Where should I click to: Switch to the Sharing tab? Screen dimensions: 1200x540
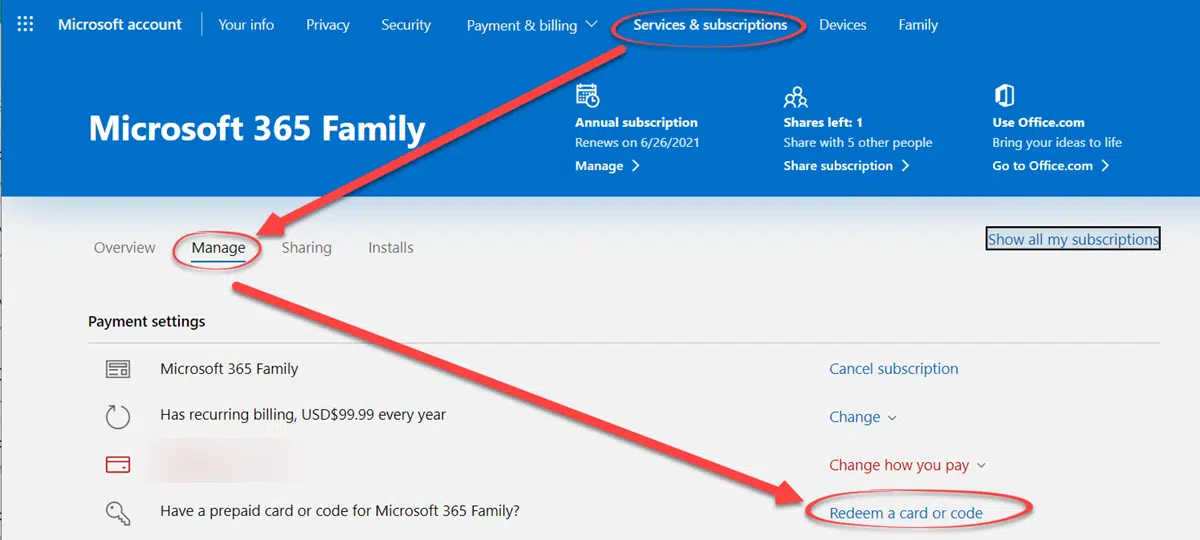tap(306, 248)
